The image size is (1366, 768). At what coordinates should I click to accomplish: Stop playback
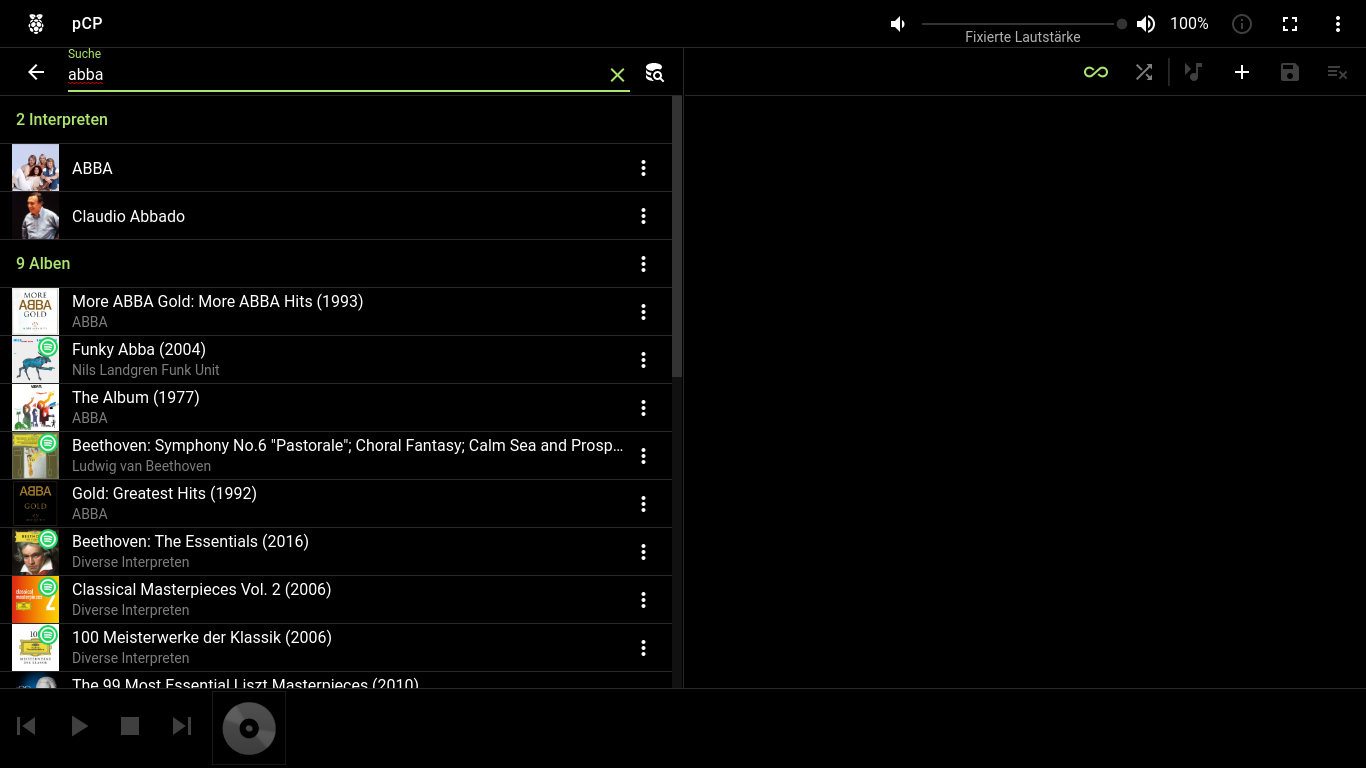click(x=130, y=726)
